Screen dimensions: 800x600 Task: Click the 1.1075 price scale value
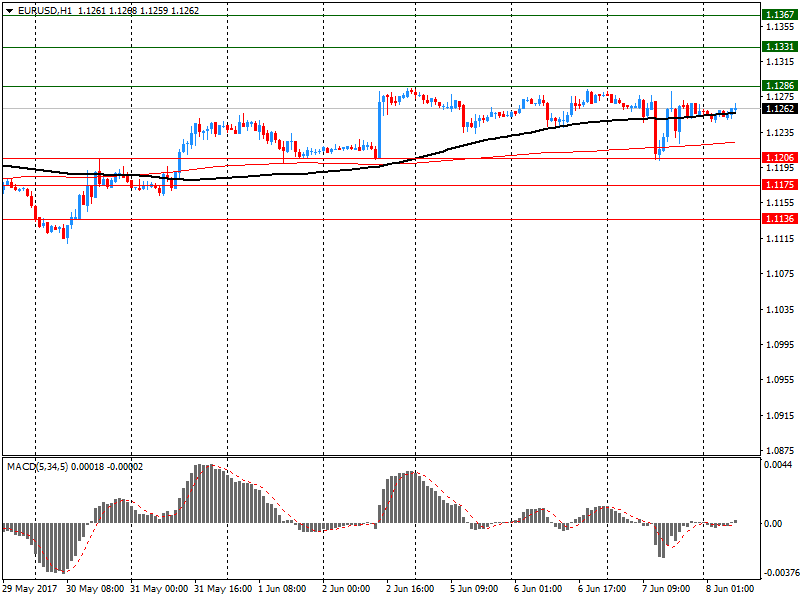coord(780,274)
